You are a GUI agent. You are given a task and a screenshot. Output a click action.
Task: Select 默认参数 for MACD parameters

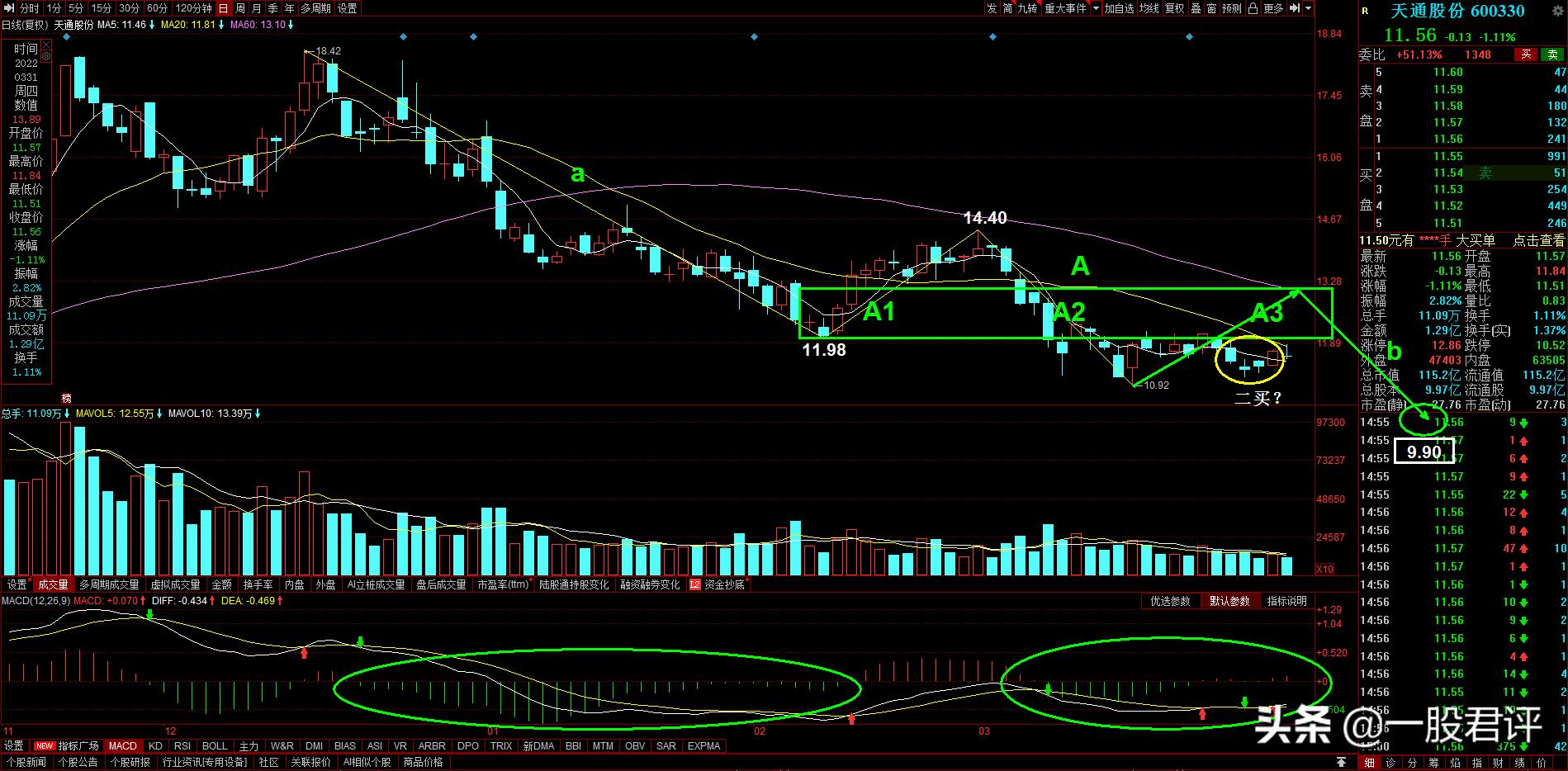1229,601
